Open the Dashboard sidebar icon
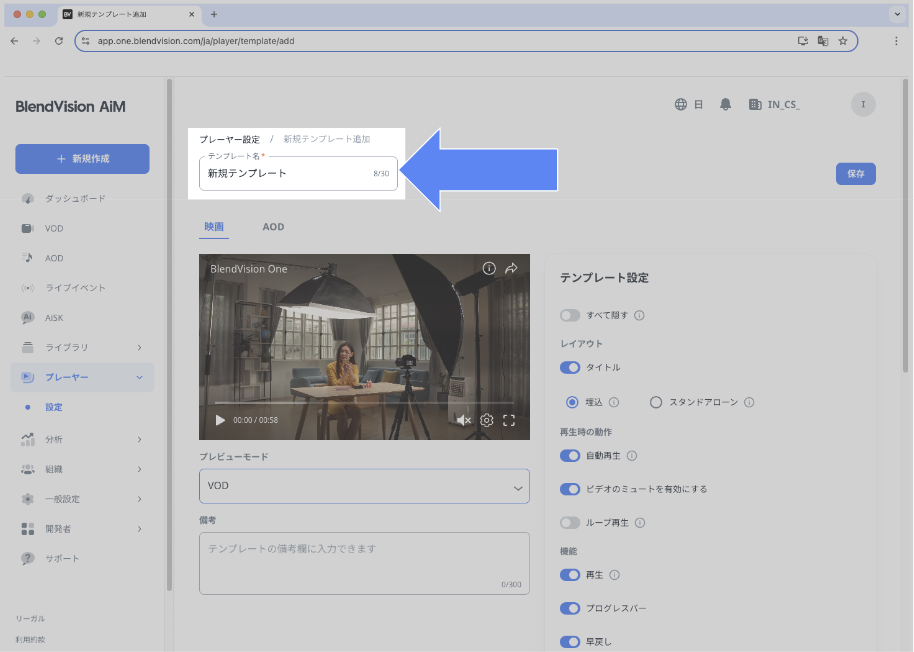This screenshot has width=914, height=652. coord(27,199)
